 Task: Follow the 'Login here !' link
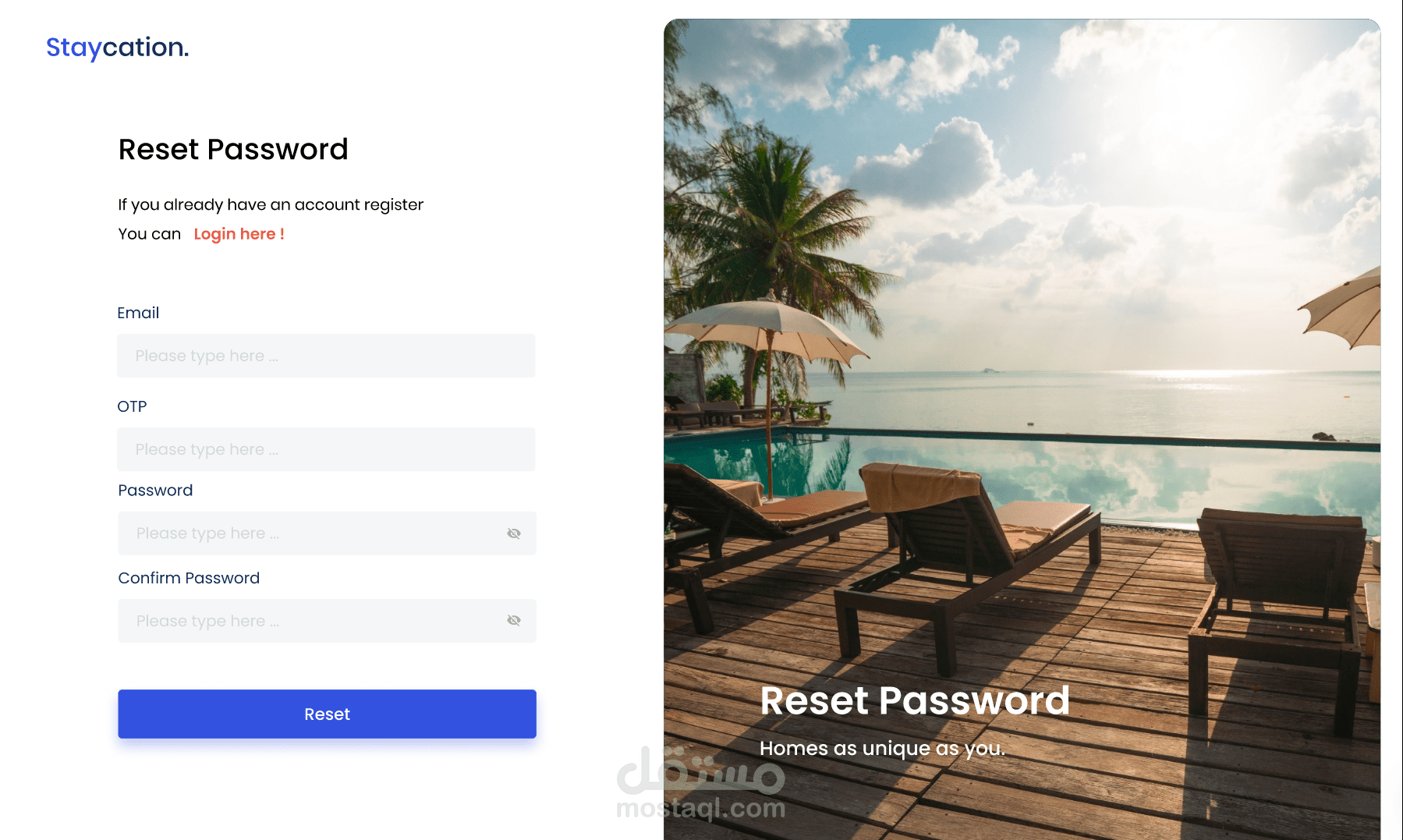point(239,234)
